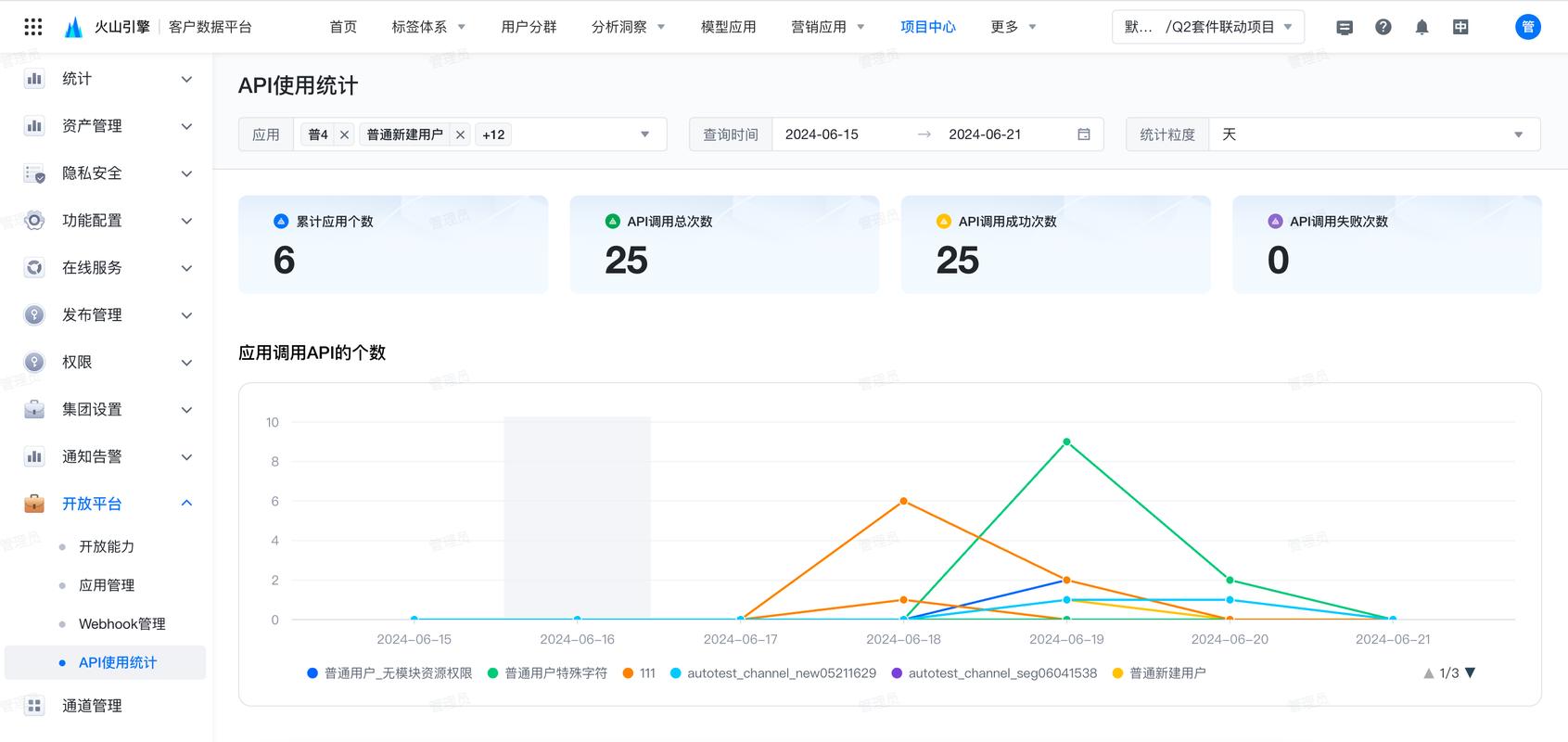Click the 隐私安全 sidebar icon
1568x742 pixels.
(x=34, y=173)
